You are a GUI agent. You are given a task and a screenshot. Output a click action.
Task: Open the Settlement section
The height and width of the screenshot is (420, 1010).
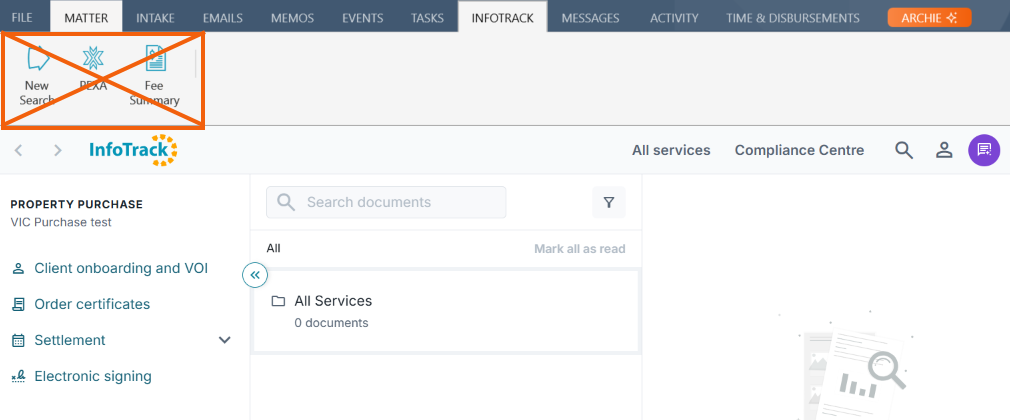click(70, 340)
